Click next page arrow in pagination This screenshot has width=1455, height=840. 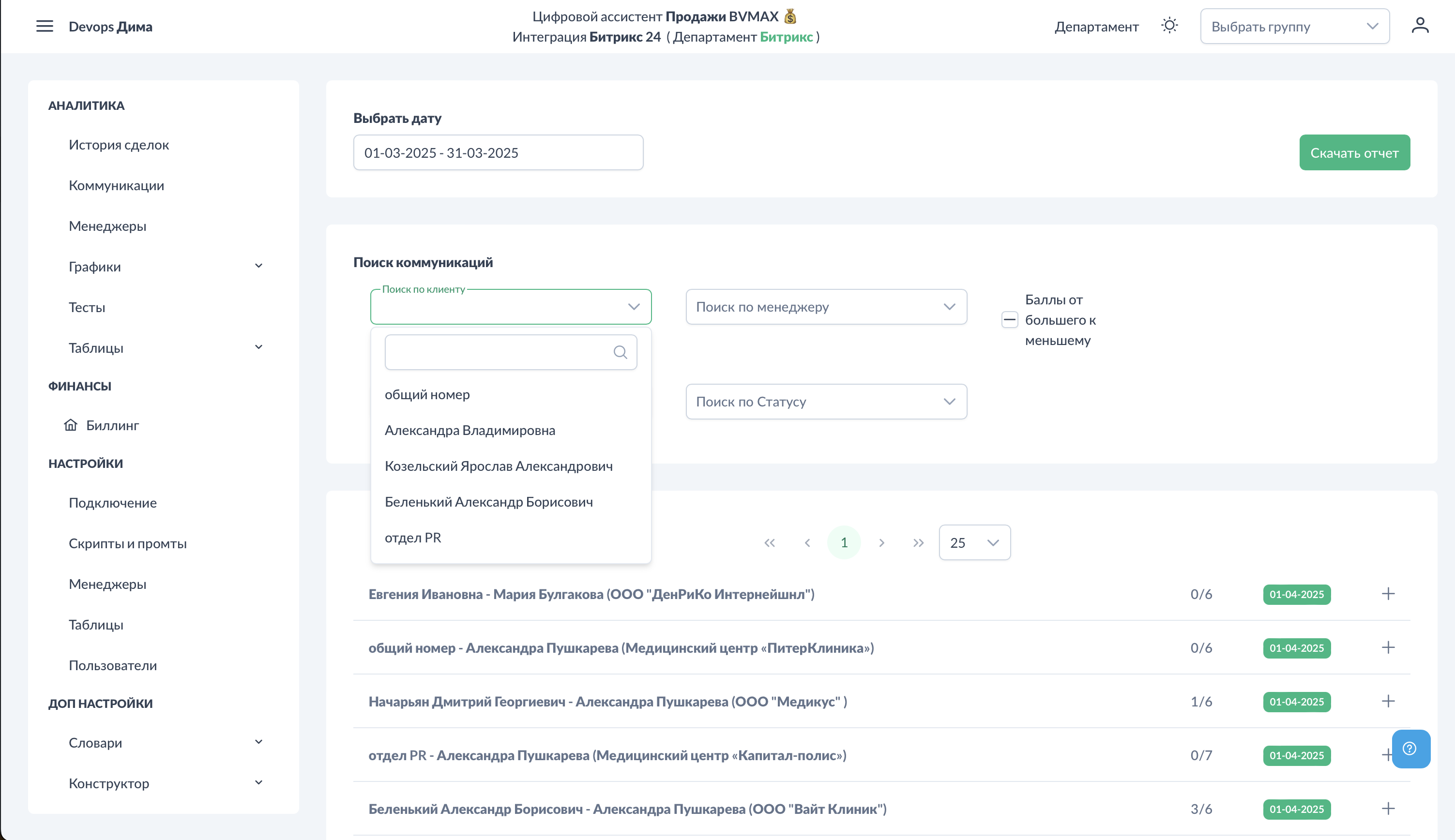coord(881,543)
